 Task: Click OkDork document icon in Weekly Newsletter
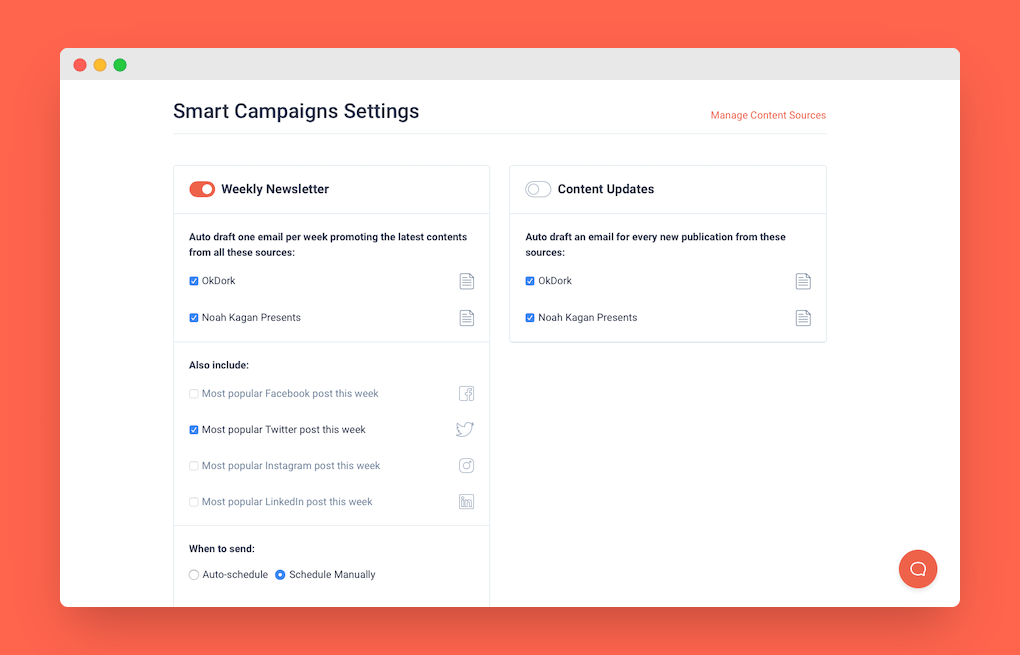pyautogui.click(x=466, y=282)
